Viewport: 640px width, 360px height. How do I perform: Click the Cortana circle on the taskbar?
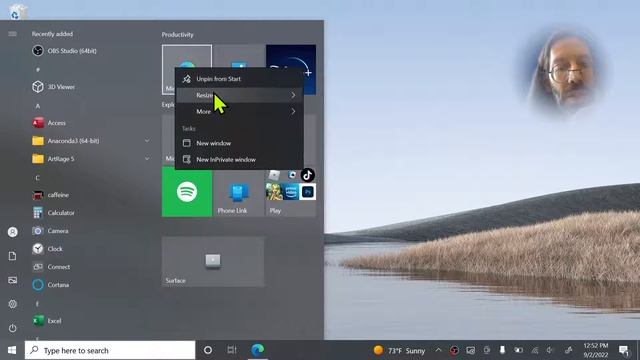[208, 350]
